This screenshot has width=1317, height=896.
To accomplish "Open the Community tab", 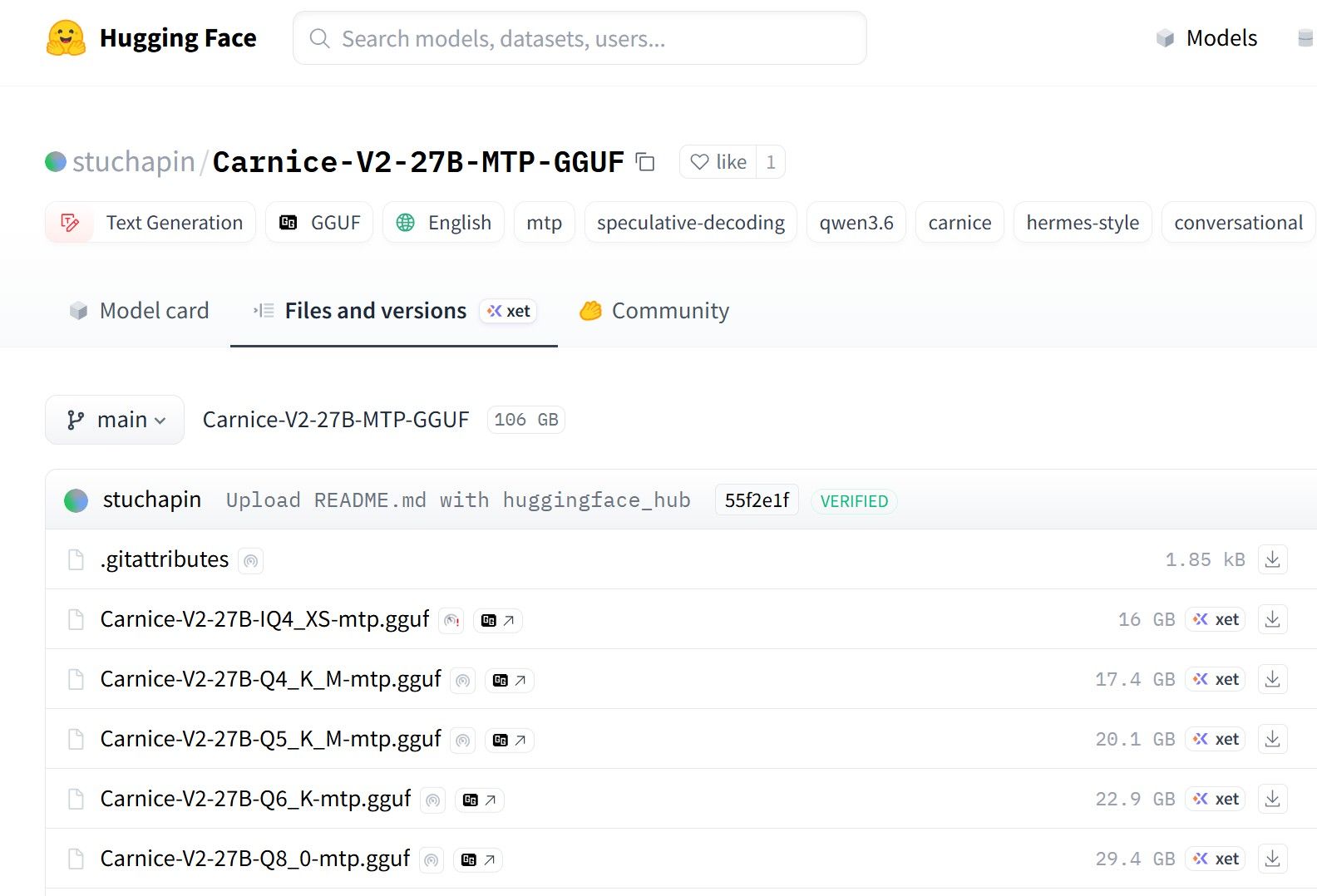I will click(x=654, y=311).
